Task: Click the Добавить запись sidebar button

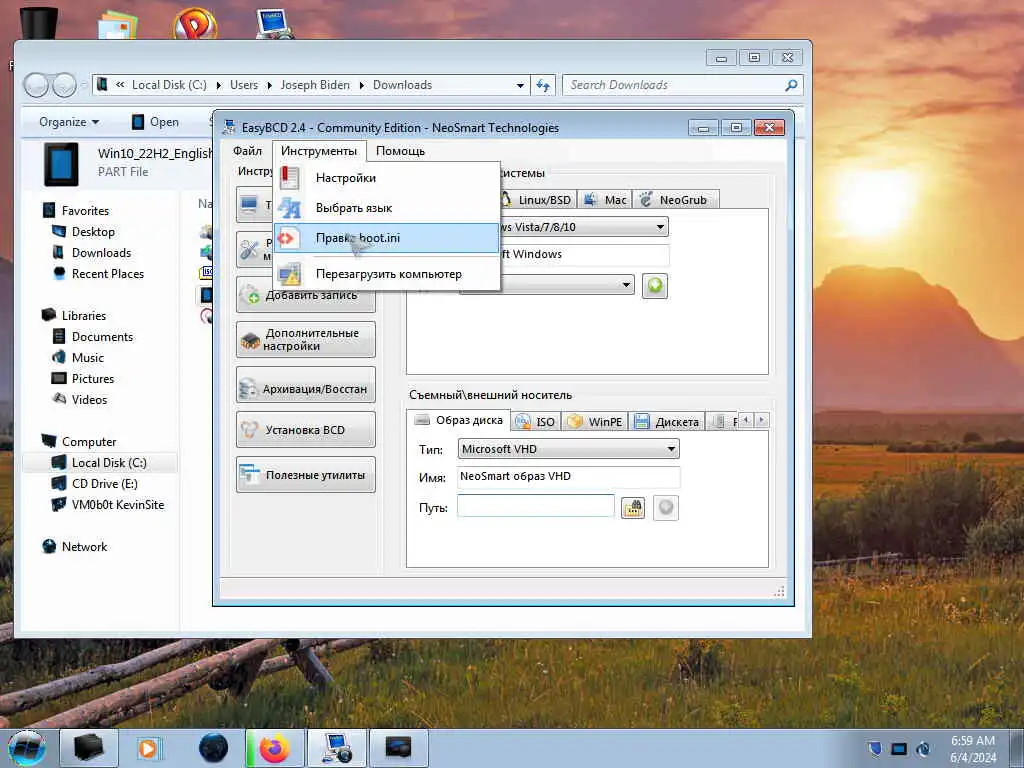Action: (306, 295)
